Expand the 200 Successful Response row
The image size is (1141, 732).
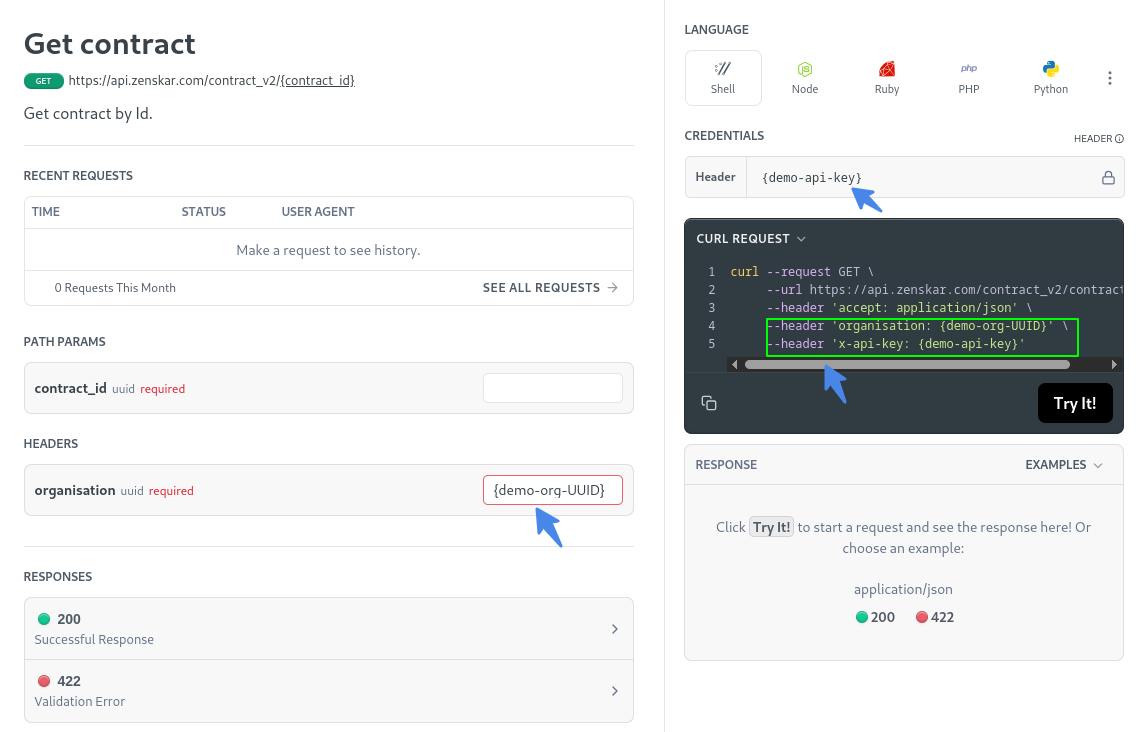click(328, 629)
